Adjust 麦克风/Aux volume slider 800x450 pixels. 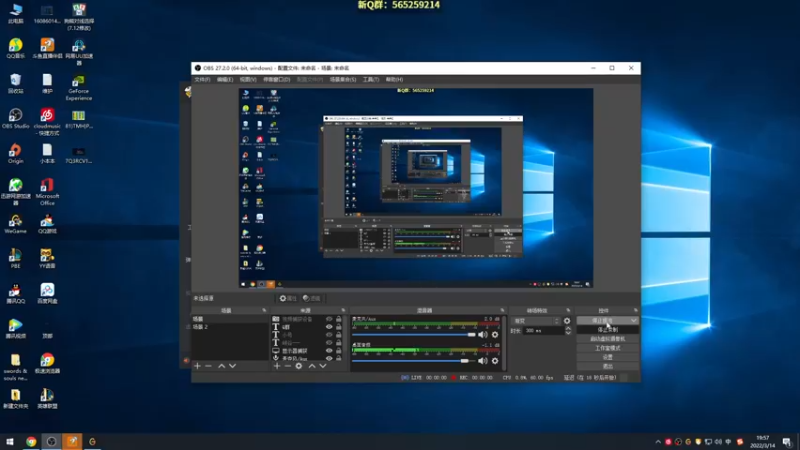click(414, 335)
